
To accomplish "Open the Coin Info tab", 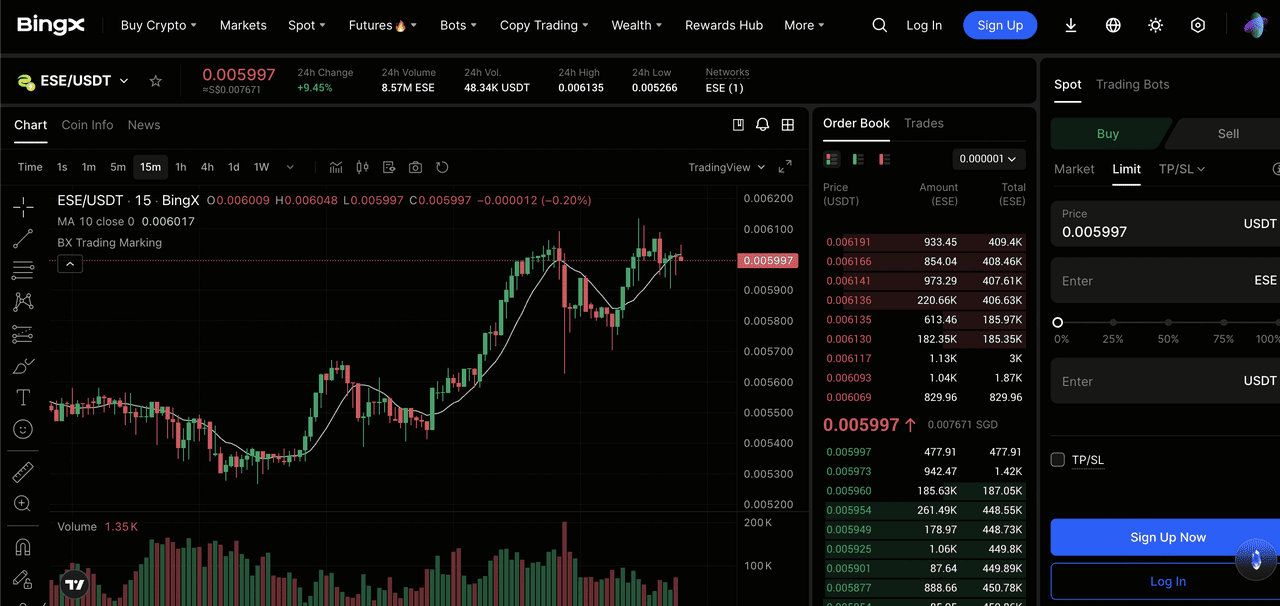I will tap(87, 125).
